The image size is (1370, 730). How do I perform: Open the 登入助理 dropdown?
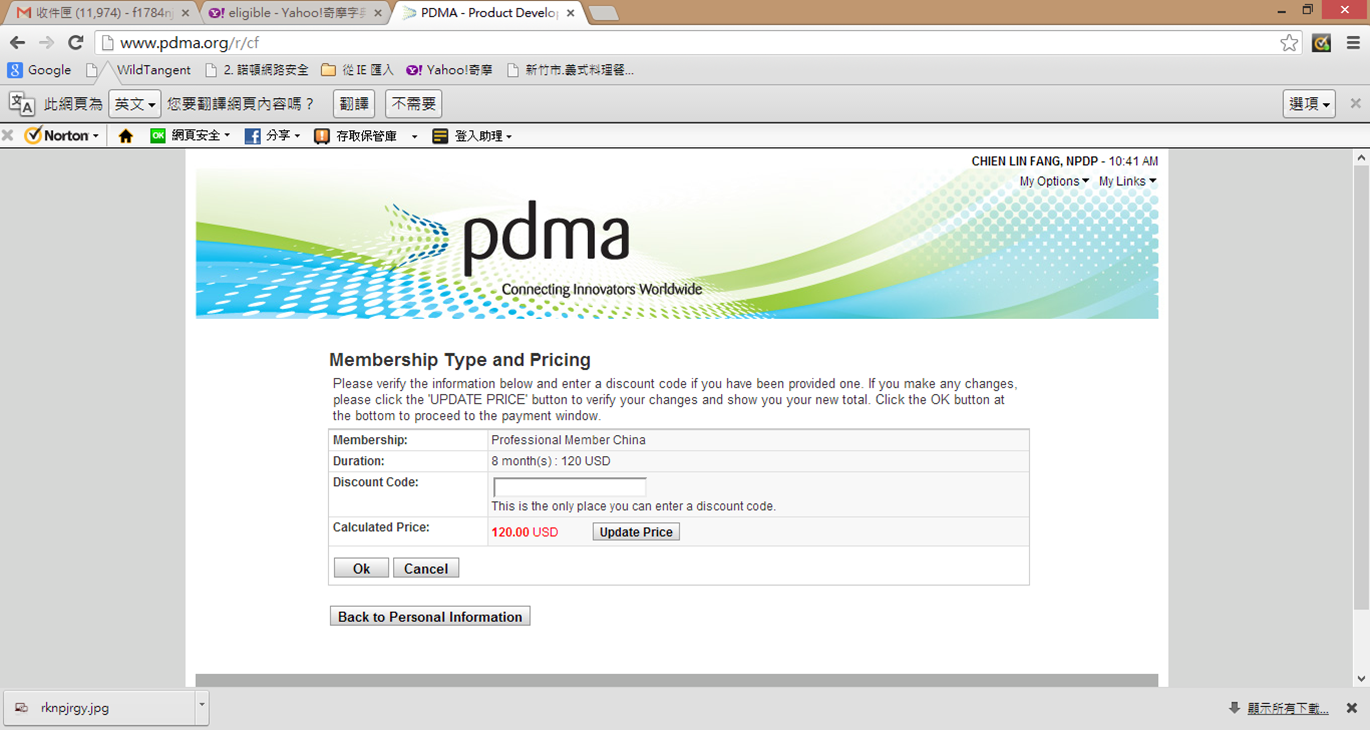coord(472,136)
